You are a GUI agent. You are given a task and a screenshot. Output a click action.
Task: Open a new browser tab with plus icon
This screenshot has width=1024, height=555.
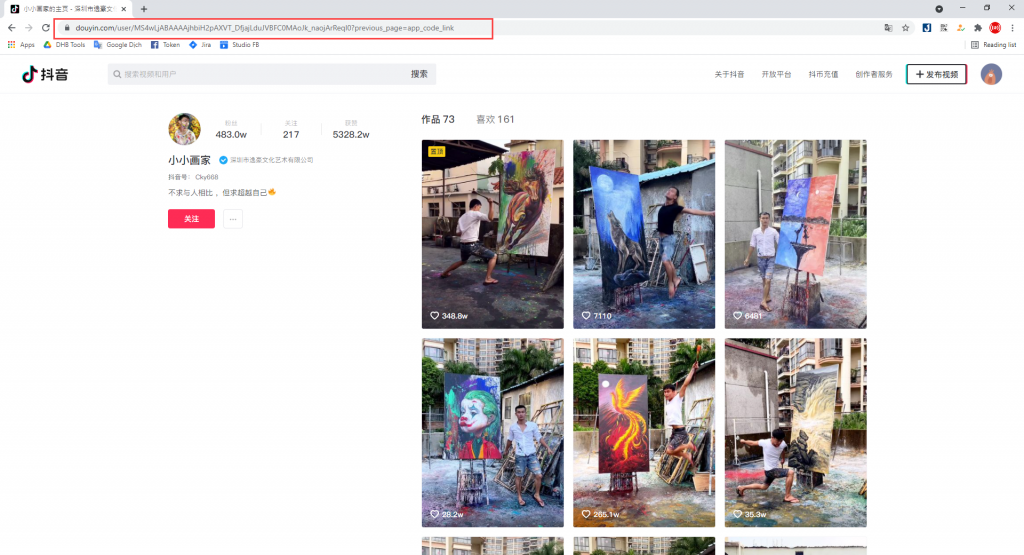point(144,9)
